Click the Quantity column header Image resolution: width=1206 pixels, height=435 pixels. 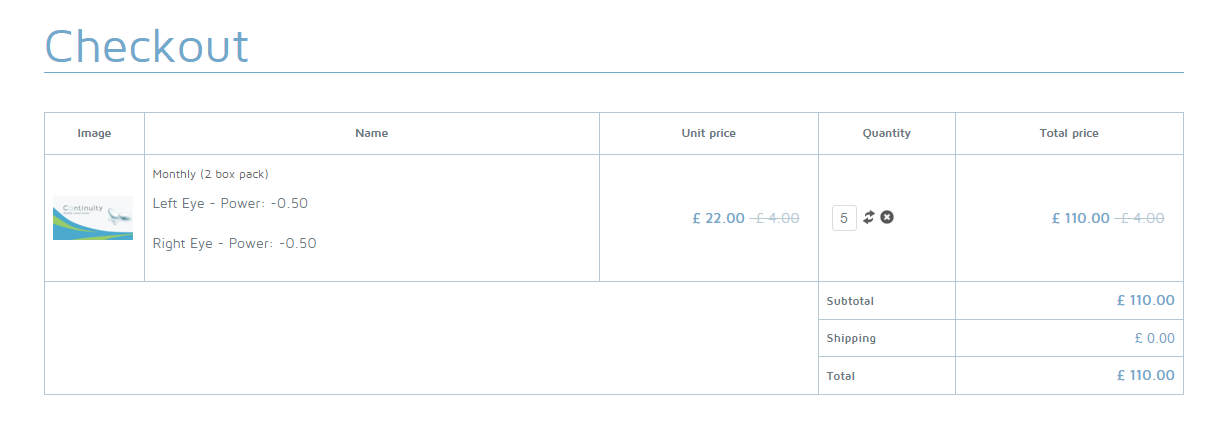click(886, 133)
